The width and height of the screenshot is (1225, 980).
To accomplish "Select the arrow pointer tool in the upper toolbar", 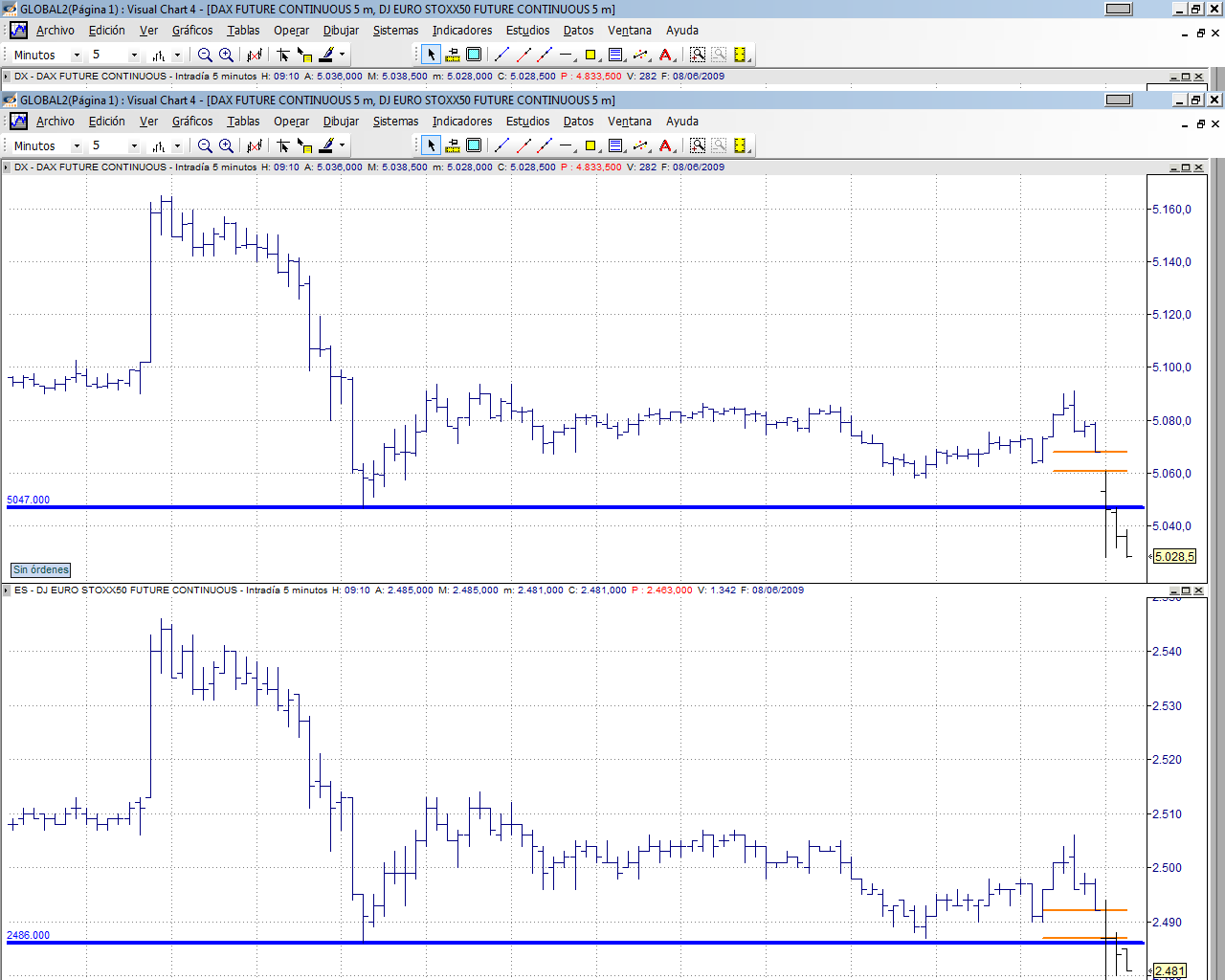I will click(432, 55).
